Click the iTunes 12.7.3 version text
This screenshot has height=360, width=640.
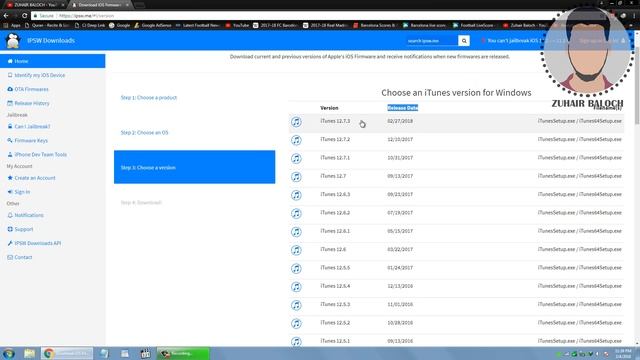coord(335,121)
